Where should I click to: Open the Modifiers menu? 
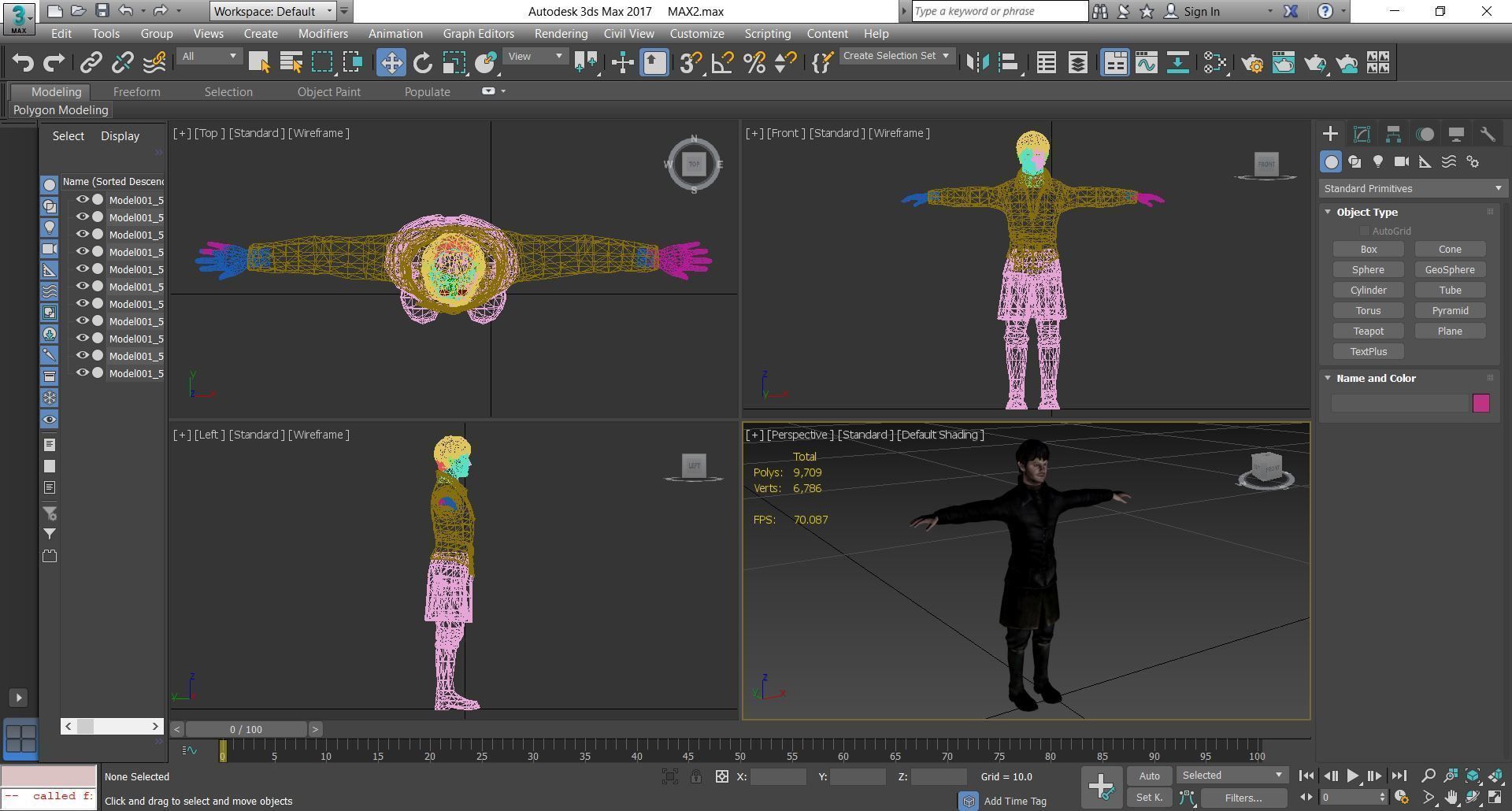[323, 34]
